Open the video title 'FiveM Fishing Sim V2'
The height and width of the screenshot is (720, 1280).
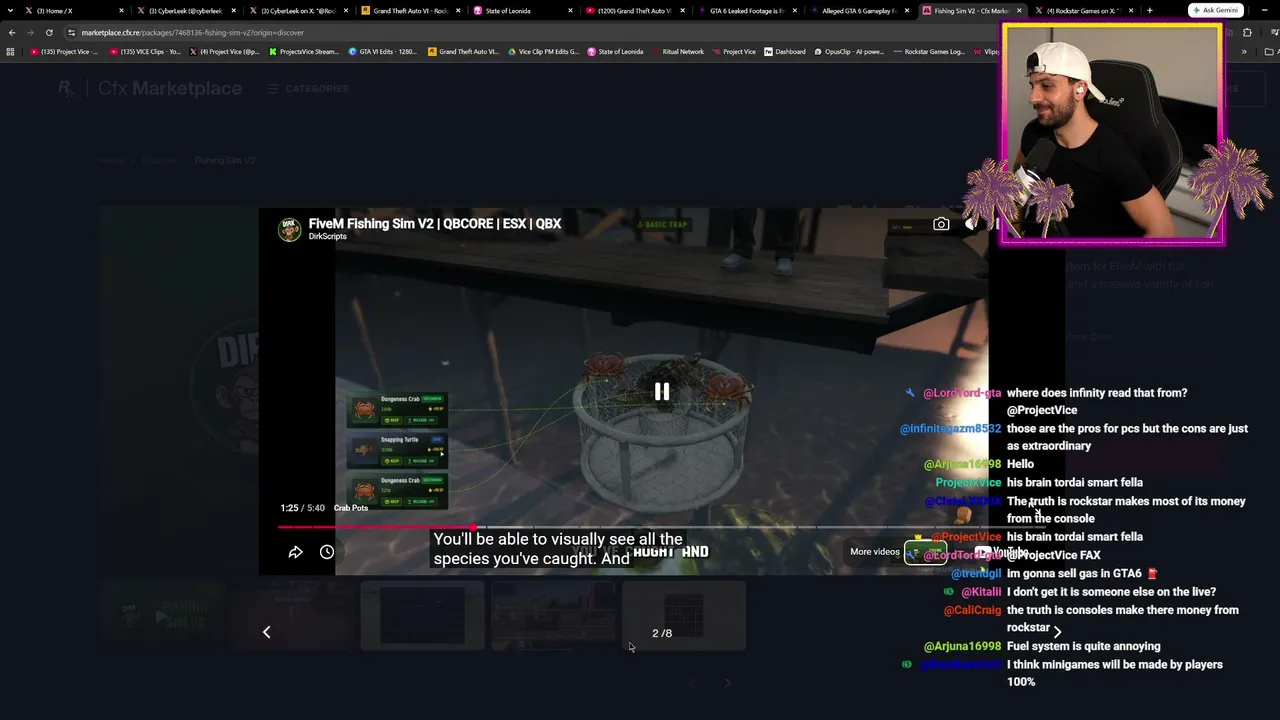tap(435, 224)
